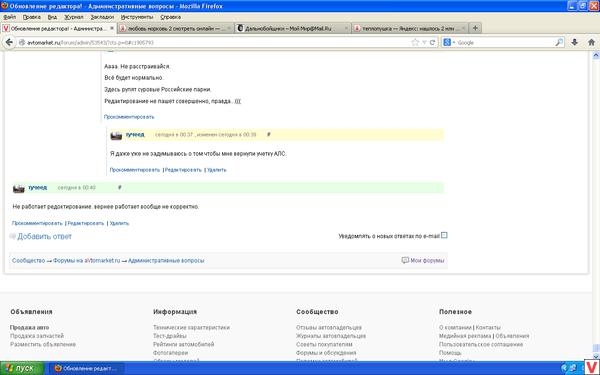Open the Инструменты menu
Screen dimensions: 600x375
point(137,17)
